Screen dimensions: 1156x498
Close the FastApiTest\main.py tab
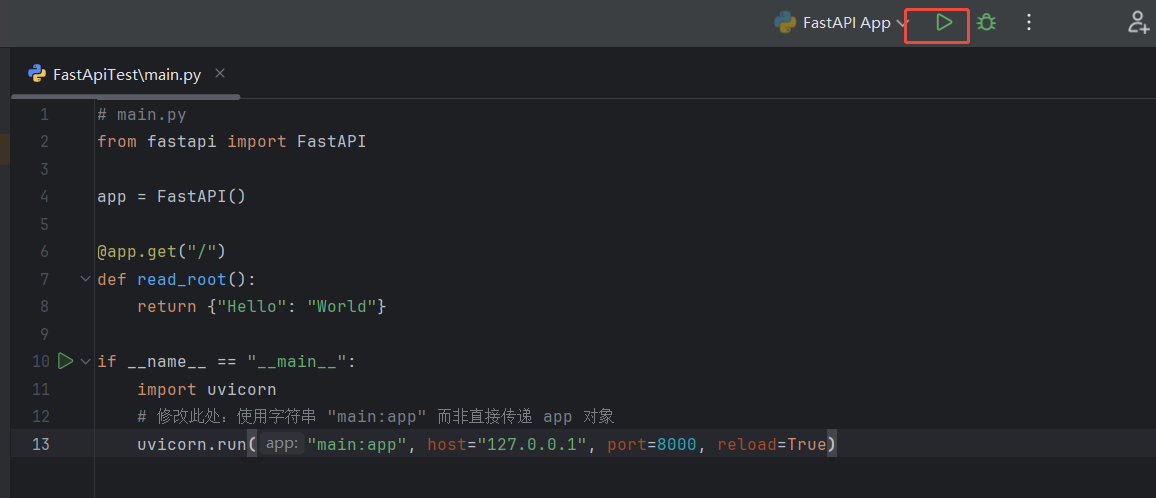(x=219, y=74)
